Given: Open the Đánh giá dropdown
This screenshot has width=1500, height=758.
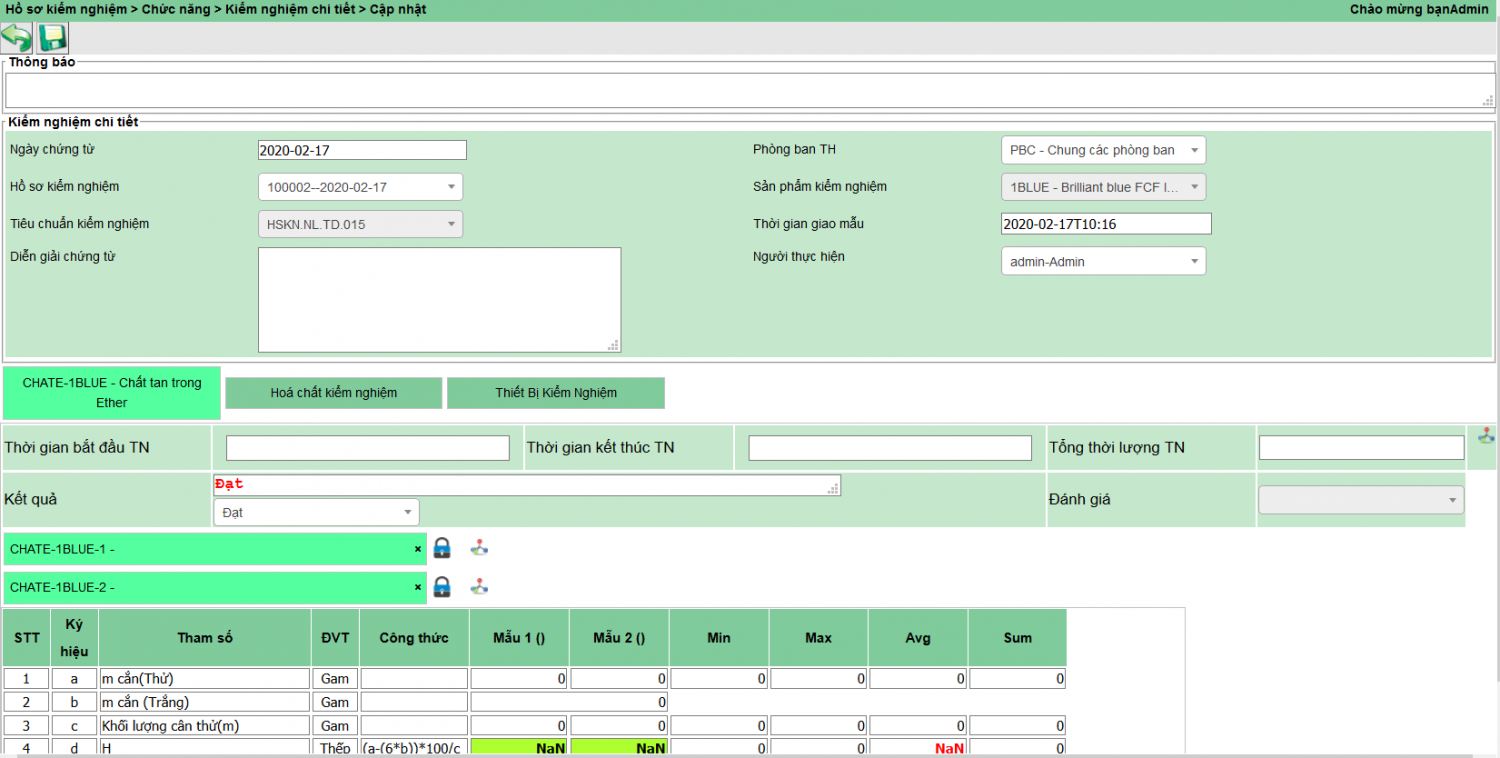Looking at the screenshot, I should click(x=1361, y=499).
